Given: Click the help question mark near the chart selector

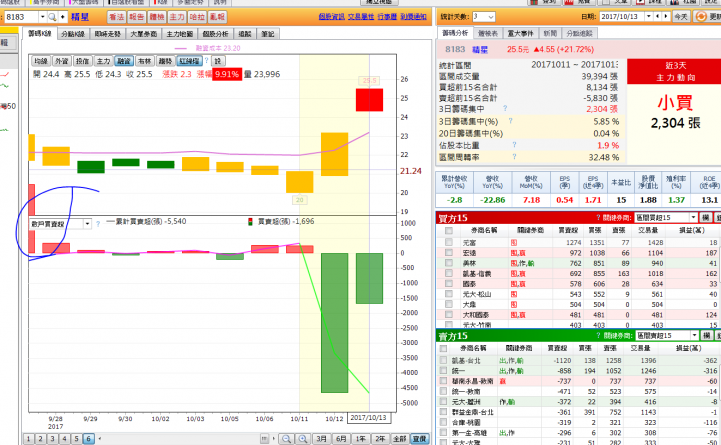Looking at the screenshot, I should (97, 224).
